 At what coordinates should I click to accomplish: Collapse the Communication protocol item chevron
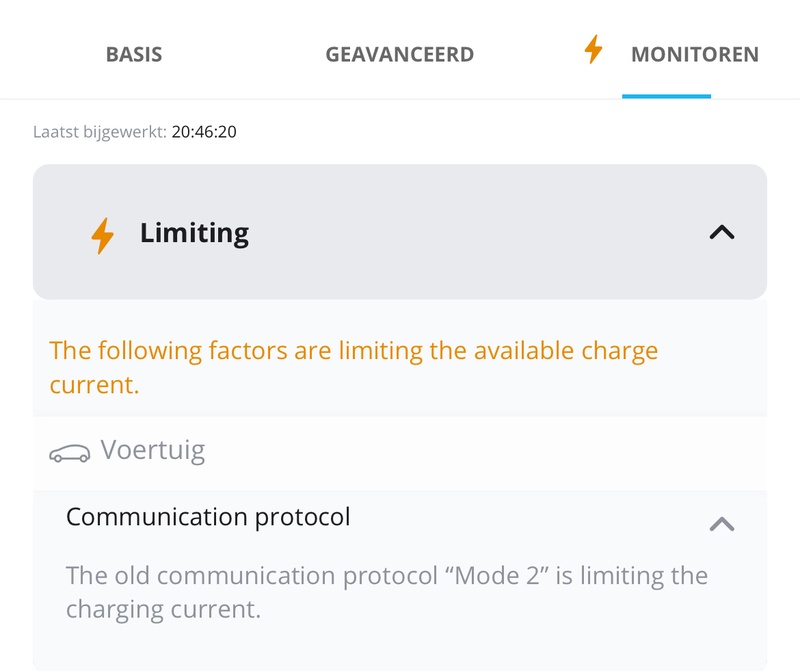coord(721,524)
